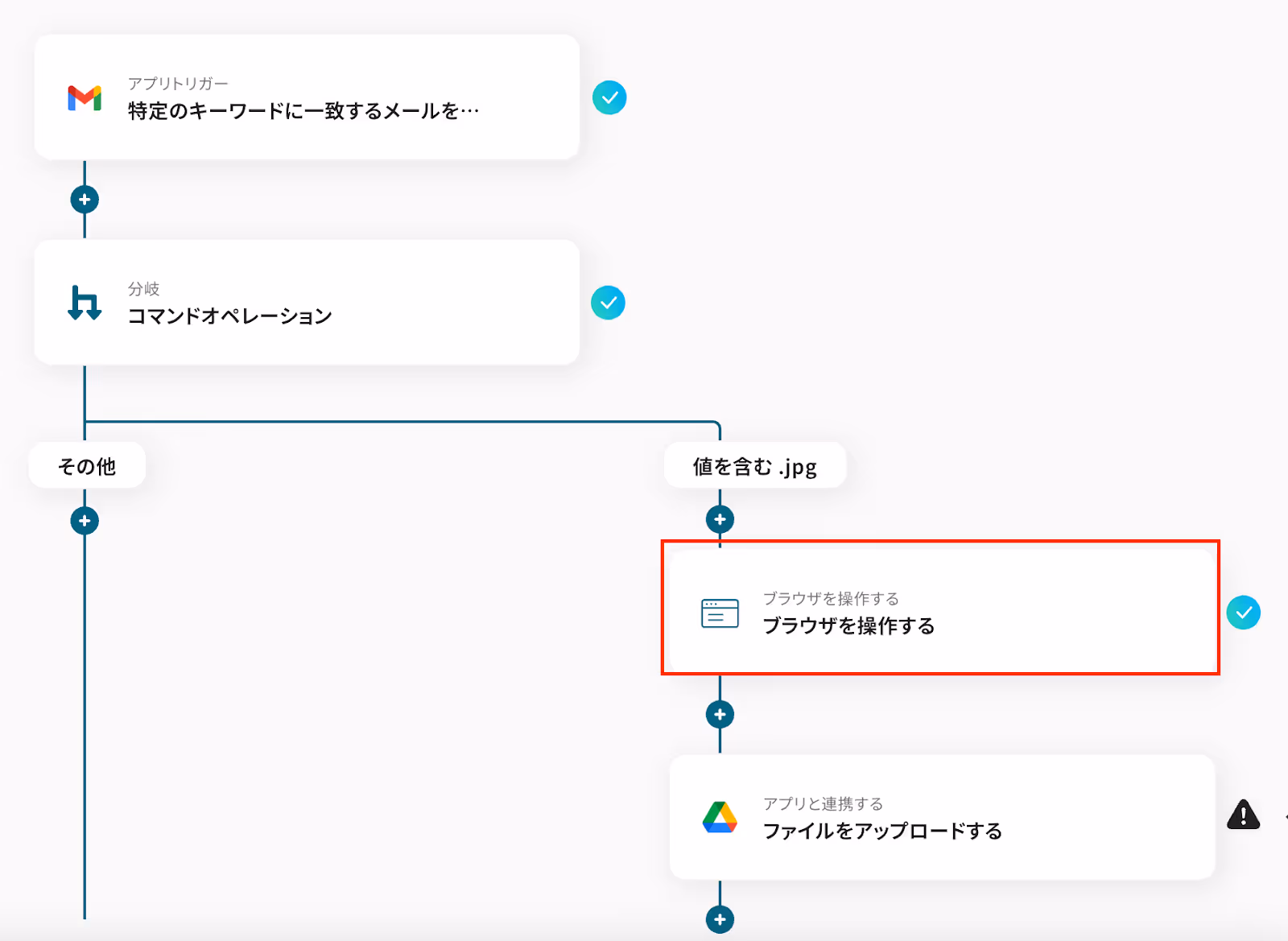Screen dimensions: 1288x941
Task: Open the ファイルをアップロードする step
Action: [x=942, y=817]
